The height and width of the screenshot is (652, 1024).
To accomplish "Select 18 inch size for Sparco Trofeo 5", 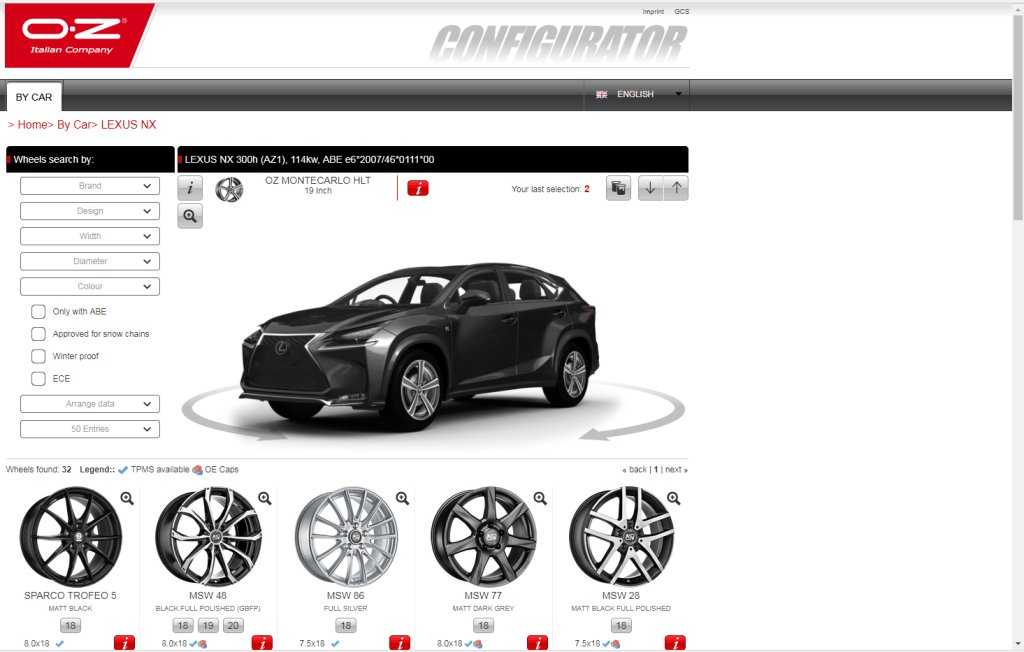I will pyautogui.click(x=71, y=626).
